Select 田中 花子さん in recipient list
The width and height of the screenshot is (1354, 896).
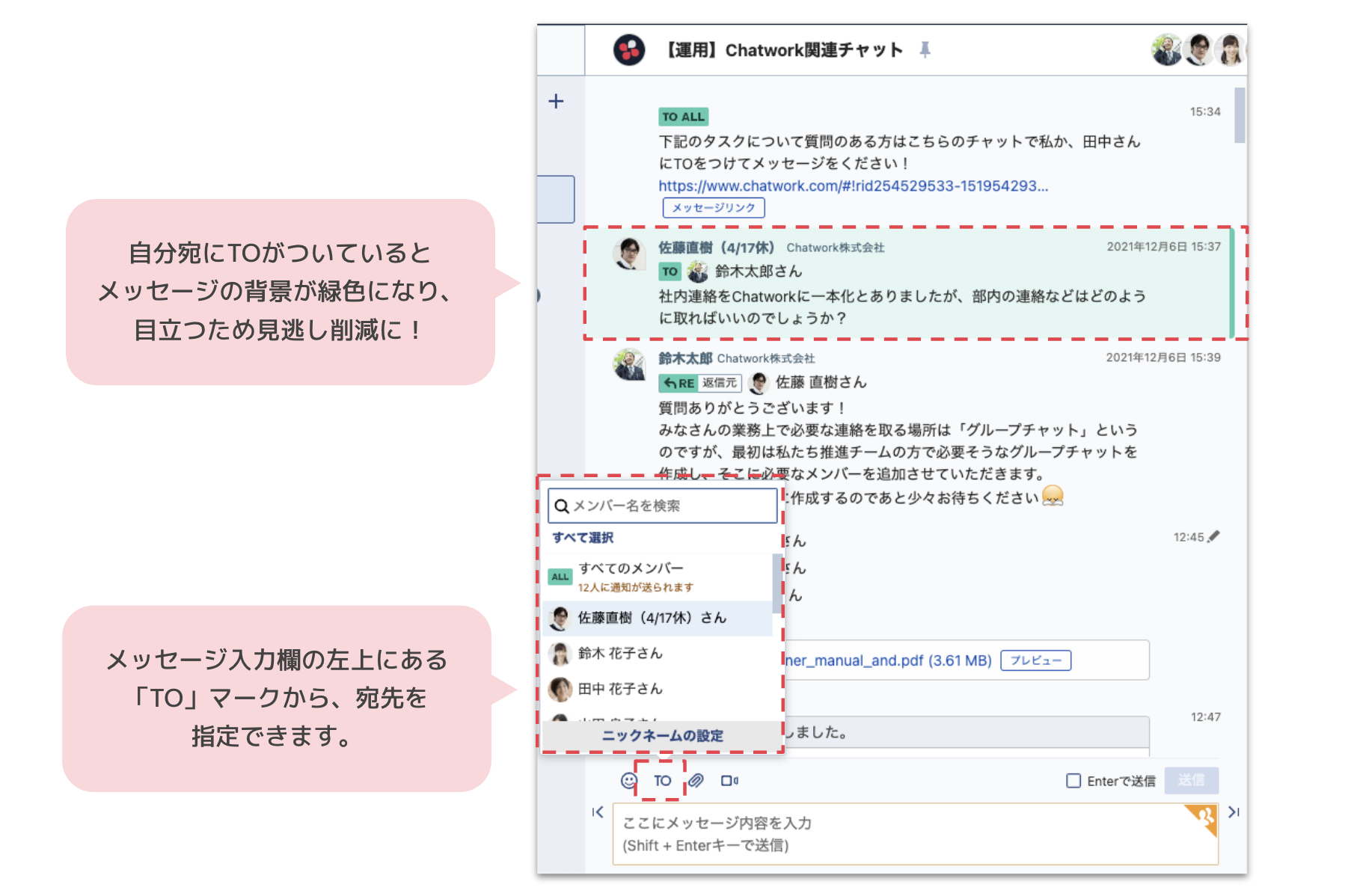(x=657, y=689)
